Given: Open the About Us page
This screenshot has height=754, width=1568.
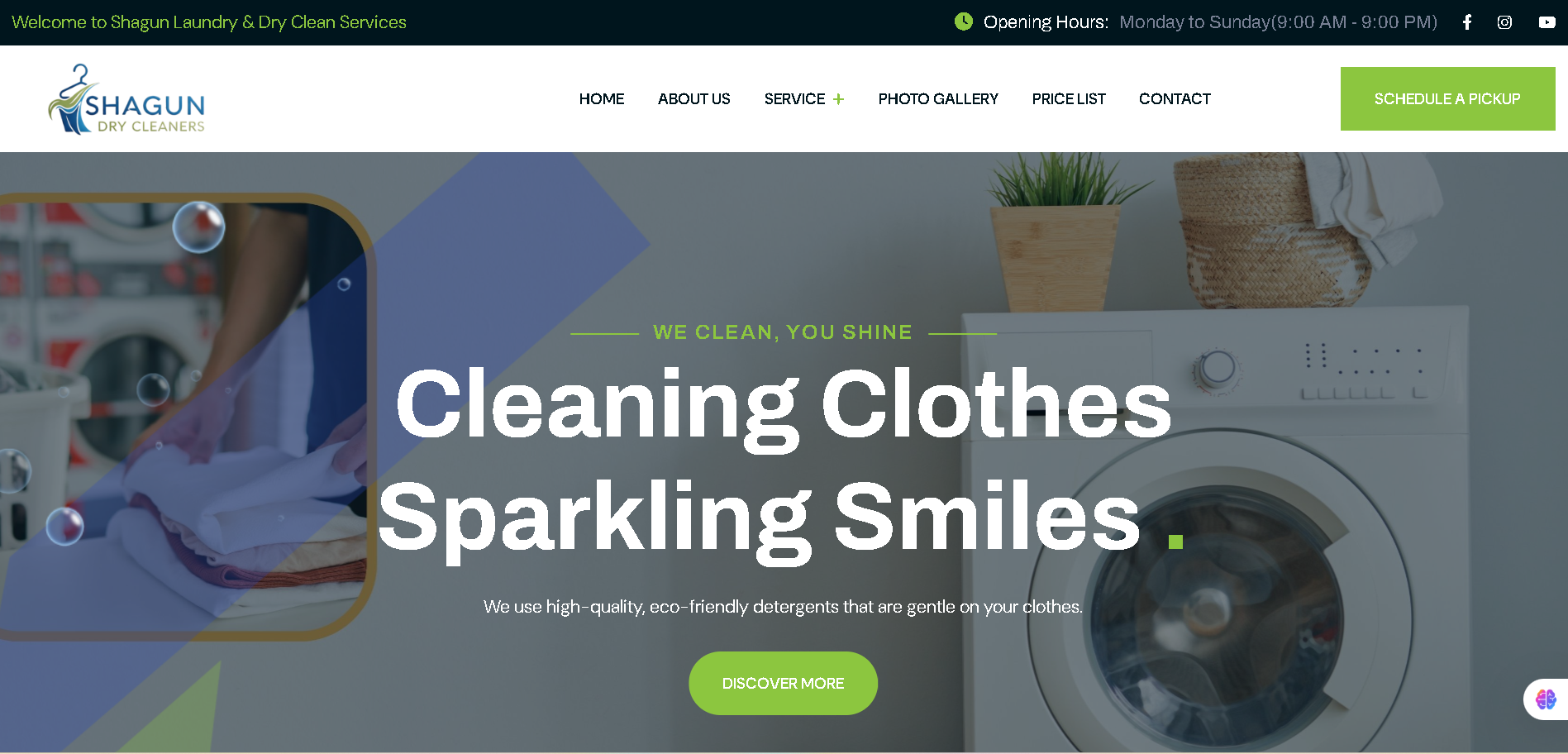Looking at the screenshot, I should 694,99.
